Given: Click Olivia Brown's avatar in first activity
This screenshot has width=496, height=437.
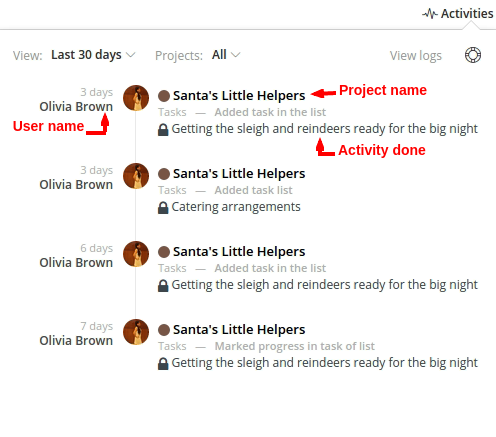Looking at the screenshot, I should (x=136, y=98).
